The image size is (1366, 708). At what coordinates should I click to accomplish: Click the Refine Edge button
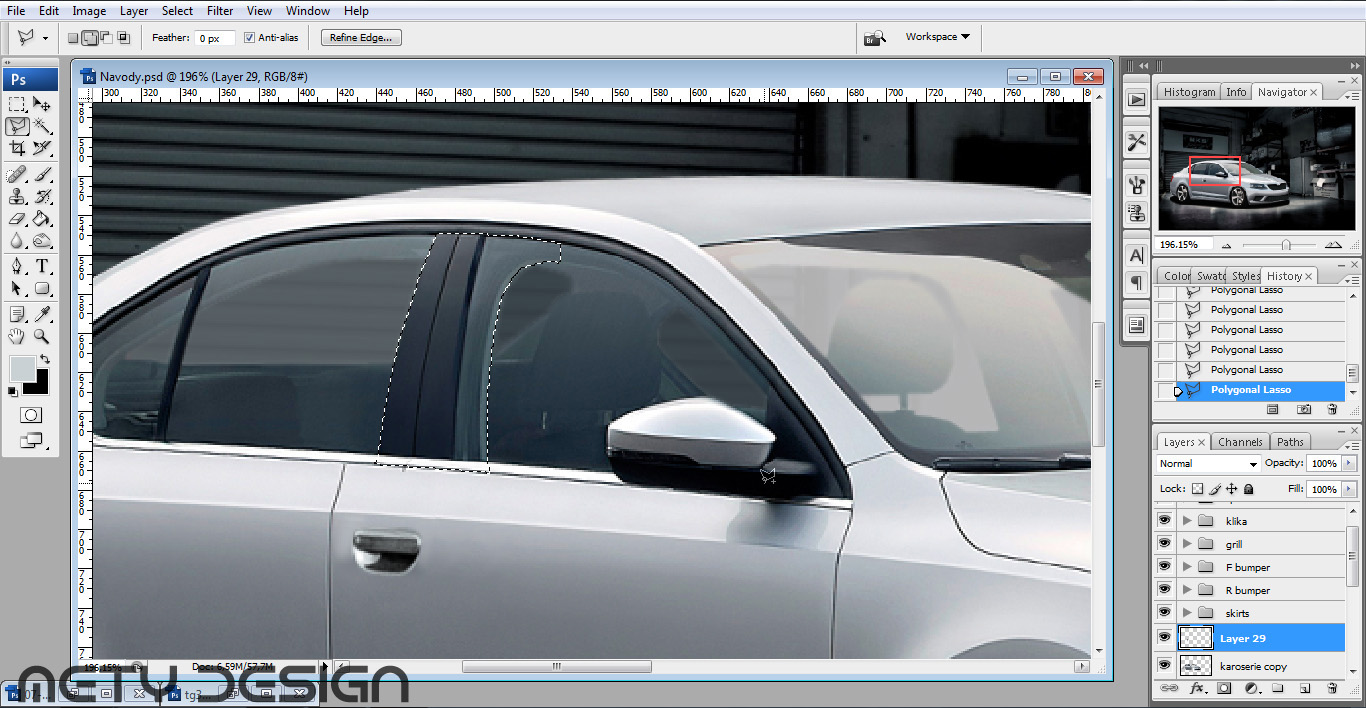pyautogui.click(x=361, y=38)
